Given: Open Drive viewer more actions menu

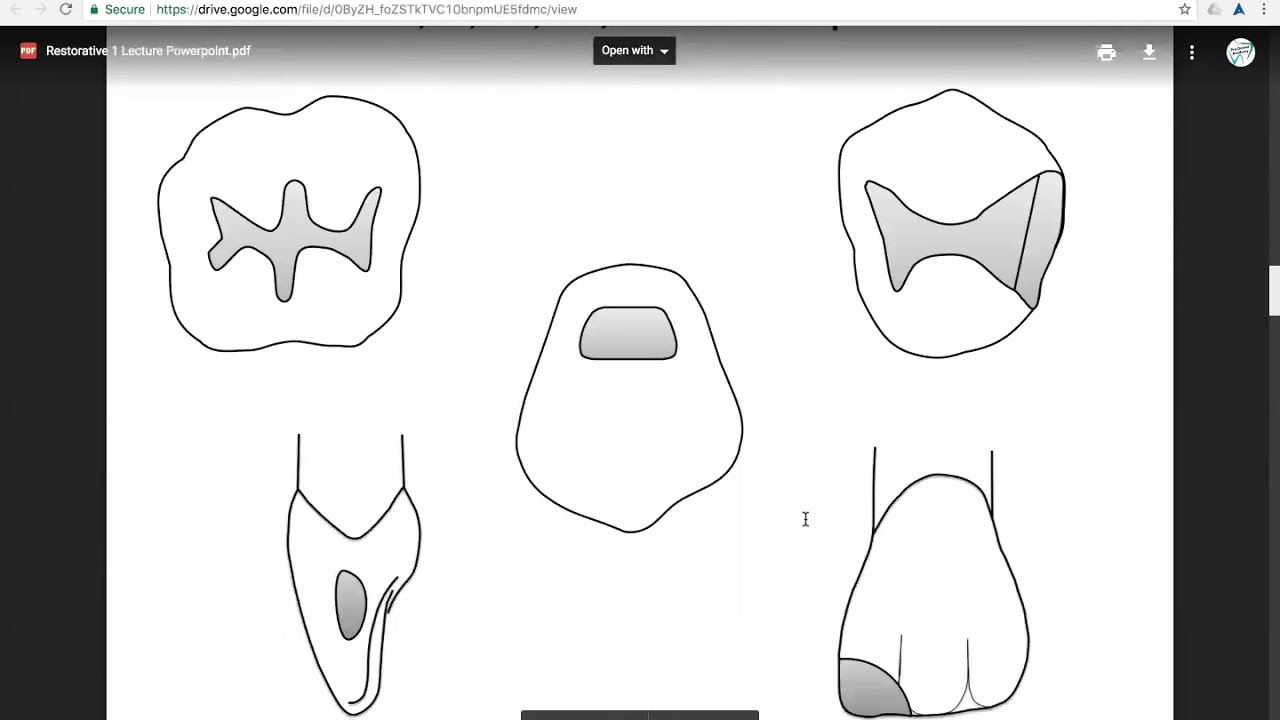Looking at the screenshot, I should click(1191, 52).
